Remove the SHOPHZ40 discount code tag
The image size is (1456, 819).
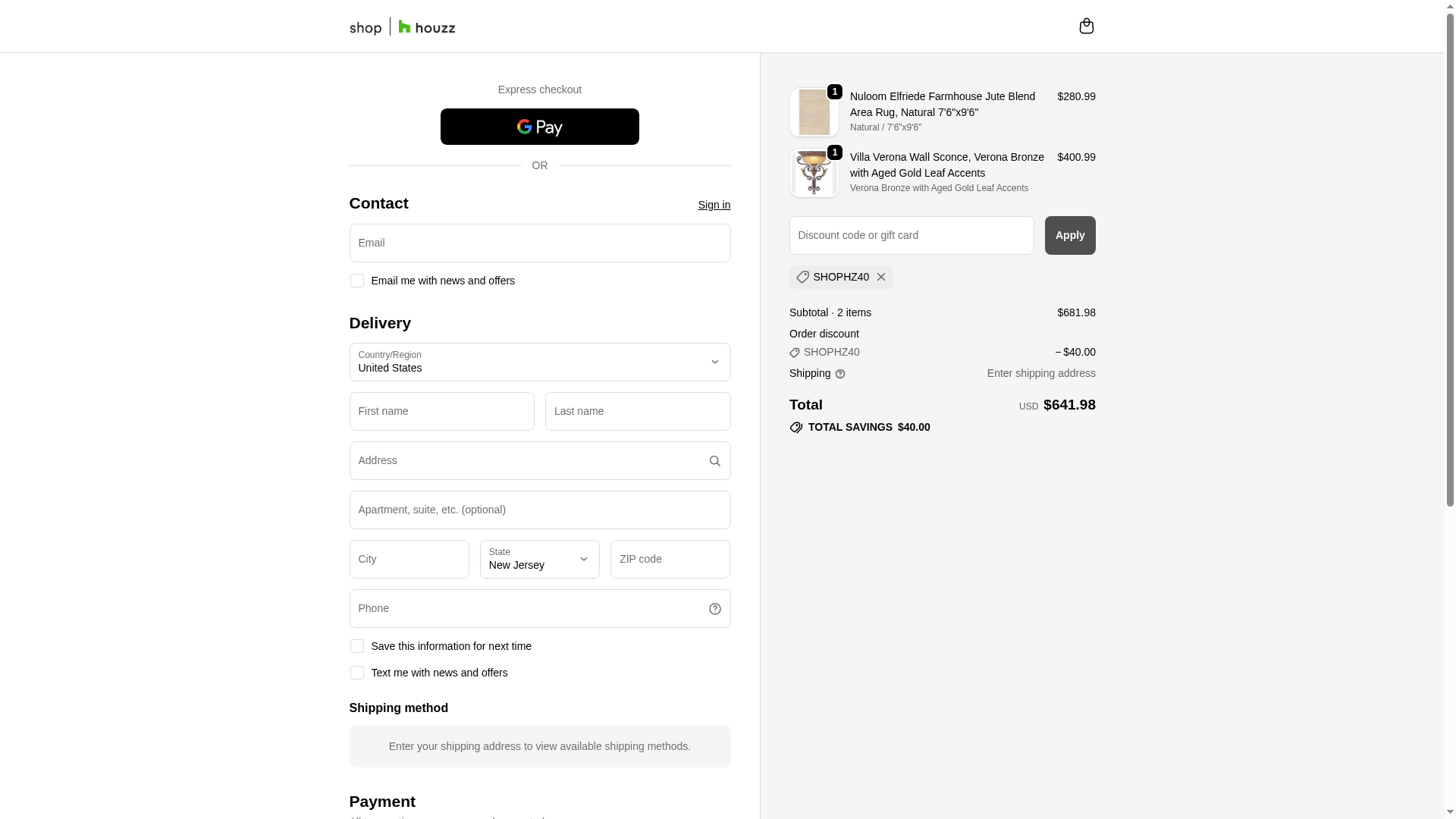(880, 278)
